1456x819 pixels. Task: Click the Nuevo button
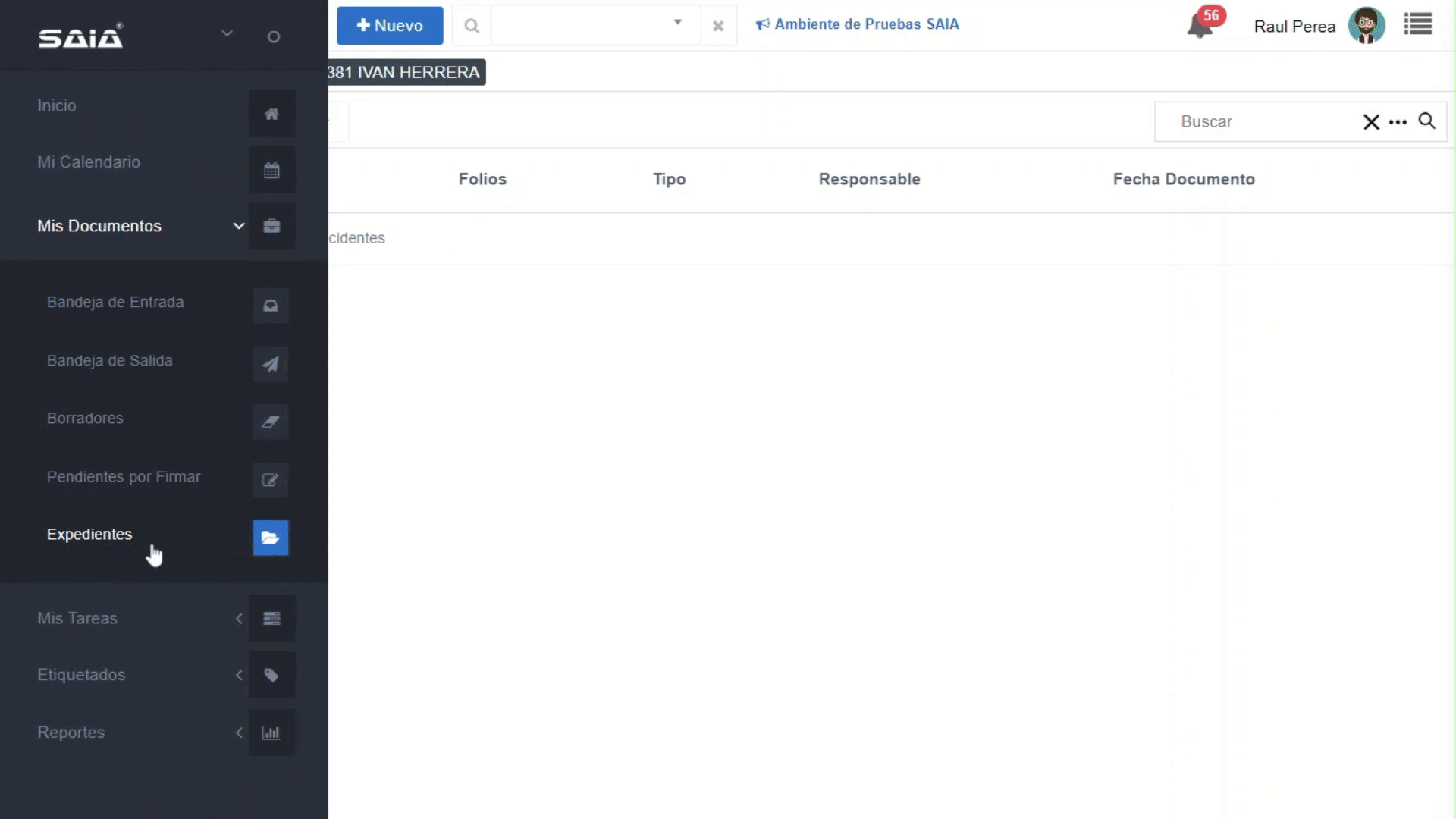pos(390,26)
